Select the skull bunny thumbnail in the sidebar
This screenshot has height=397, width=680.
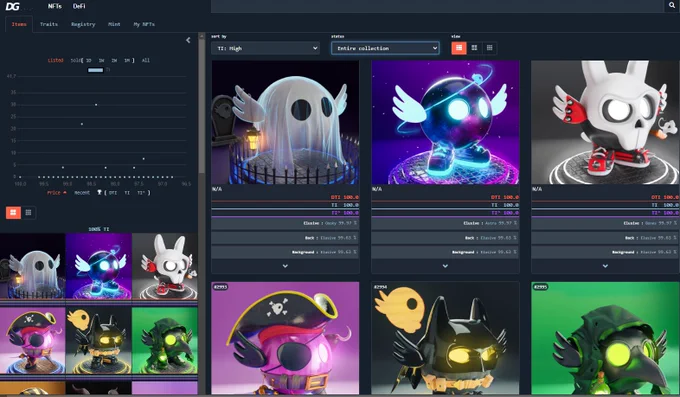(x=165, y=266)
